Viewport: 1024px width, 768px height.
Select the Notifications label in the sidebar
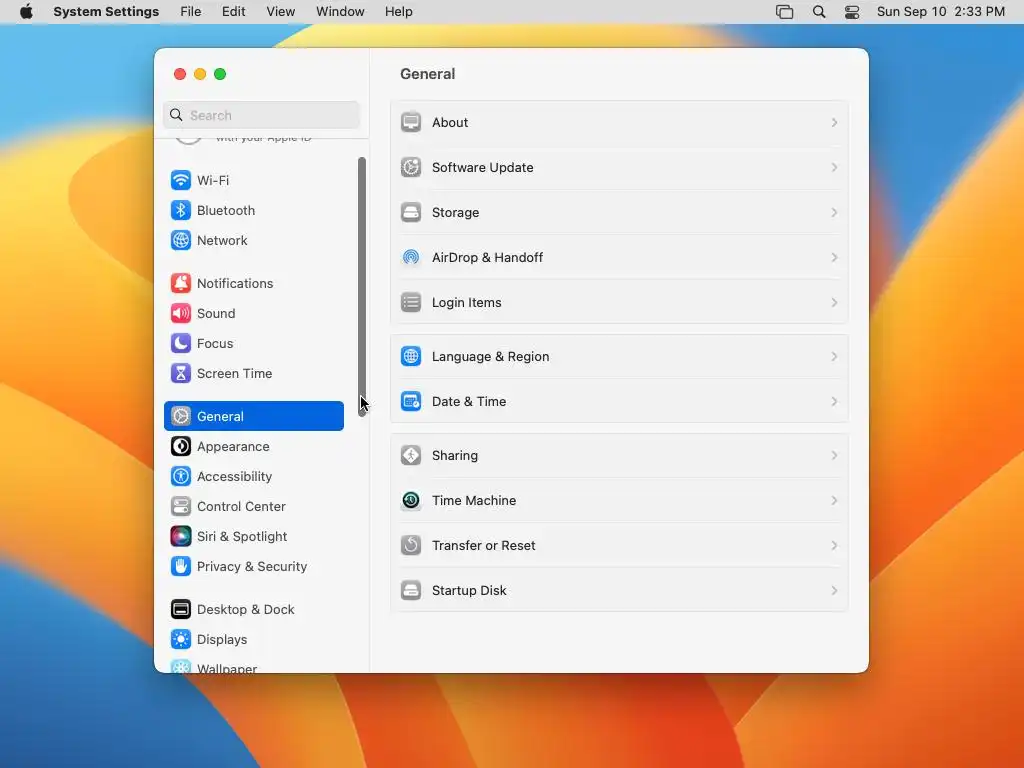[235, 283]
